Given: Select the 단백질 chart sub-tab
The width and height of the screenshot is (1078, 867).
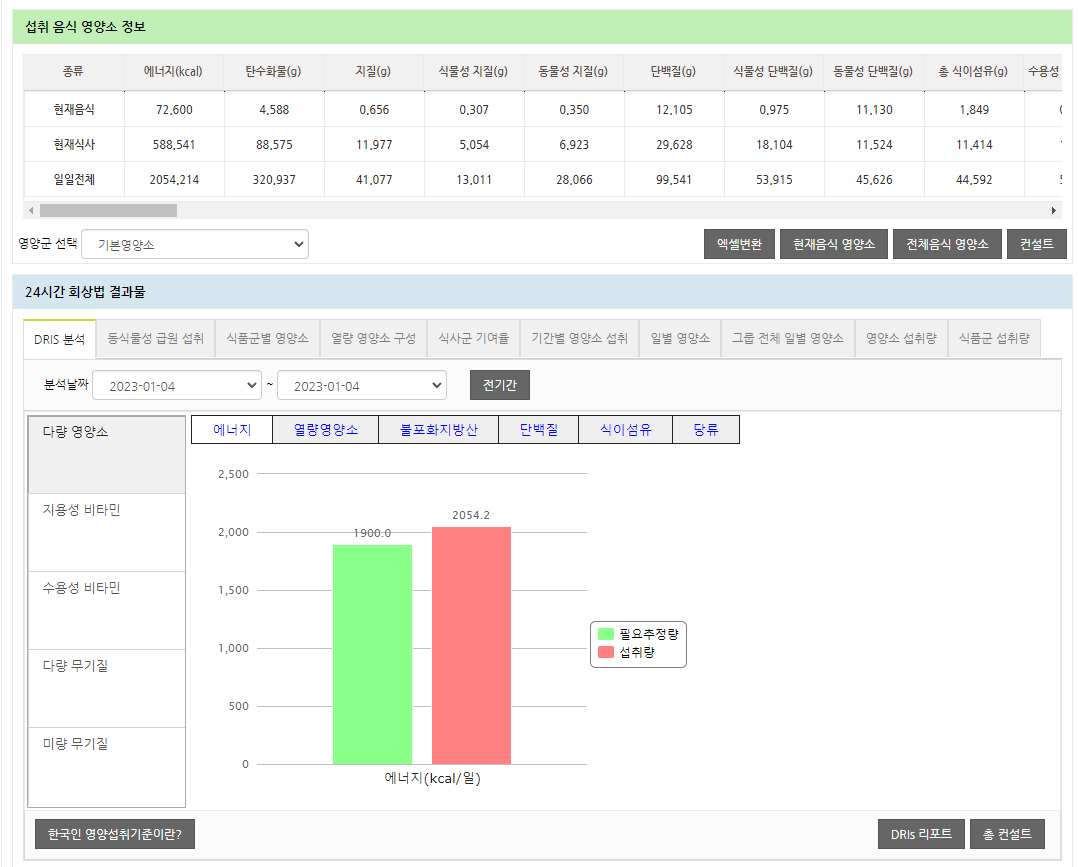Looking at the screenshot, I should click(x=539, y=430).
